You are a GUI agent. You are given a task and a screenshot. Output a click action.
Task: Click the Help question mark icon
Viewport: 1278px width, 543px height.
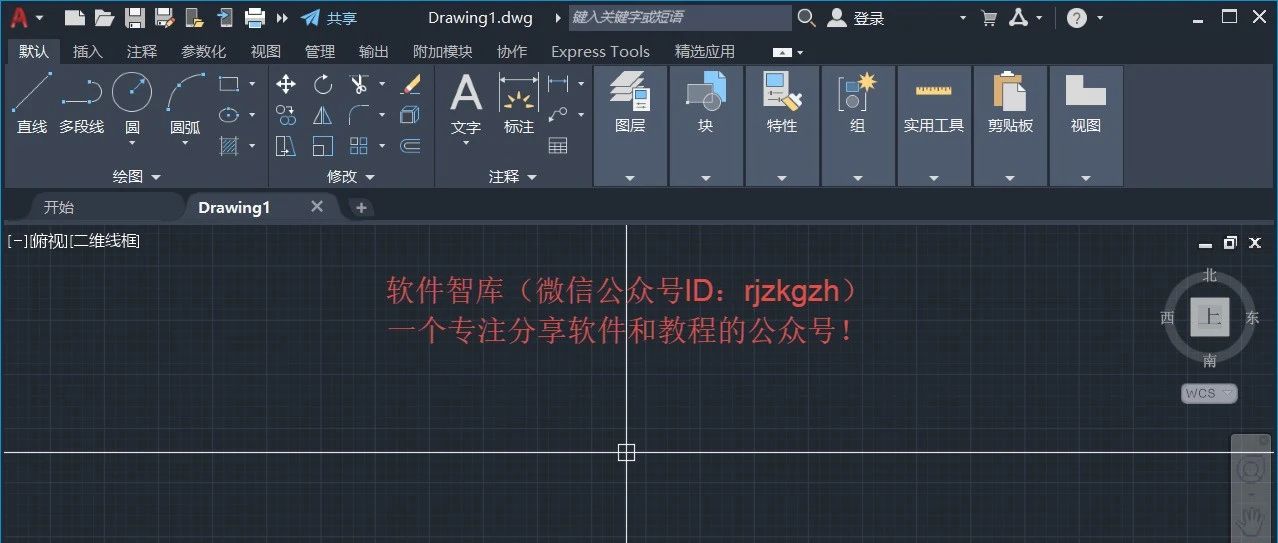coord(1077,18)
